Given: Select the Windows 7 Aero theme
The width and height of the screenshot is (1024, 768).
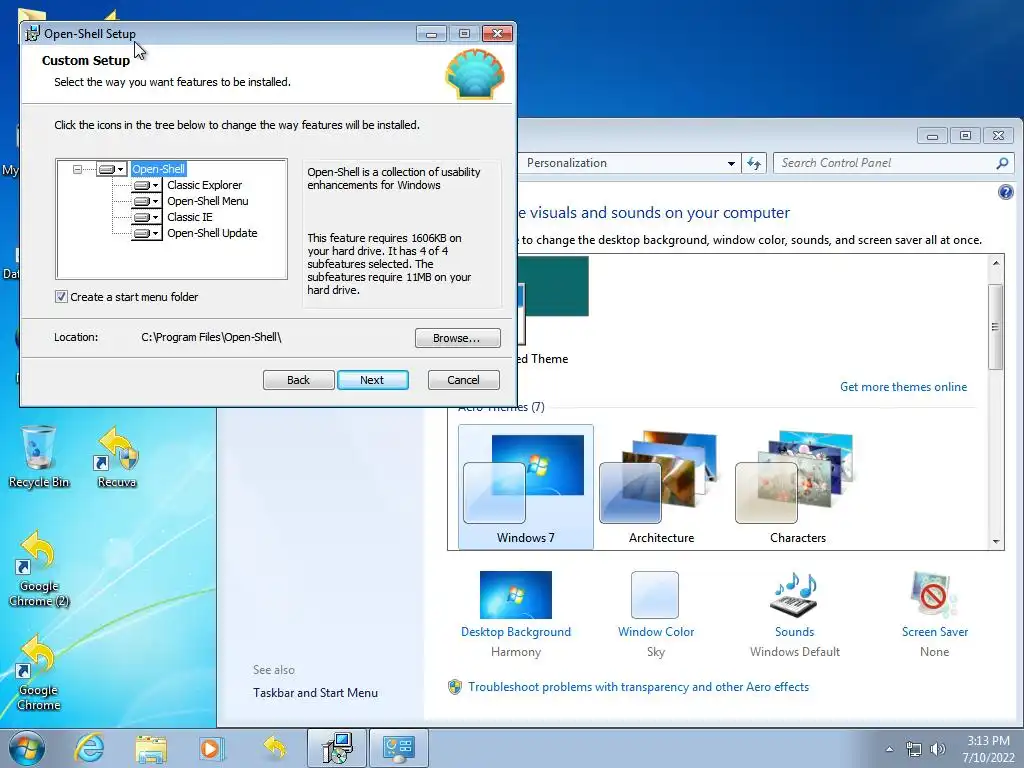Looking at the screenshot, I should (x=526, y=487).
